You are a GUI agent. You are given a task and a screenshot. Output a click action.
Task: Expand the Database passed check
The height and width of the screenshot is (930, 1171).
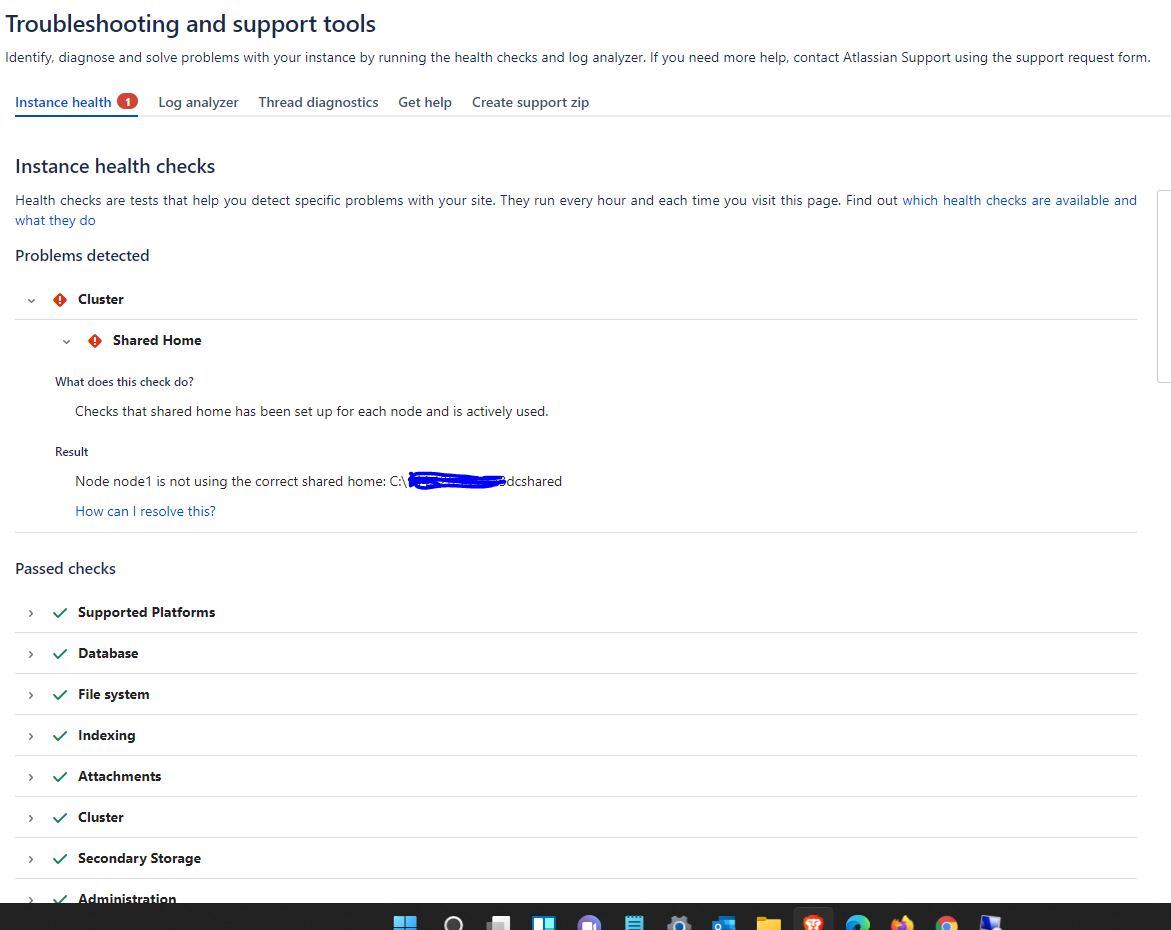coord(31,654)
